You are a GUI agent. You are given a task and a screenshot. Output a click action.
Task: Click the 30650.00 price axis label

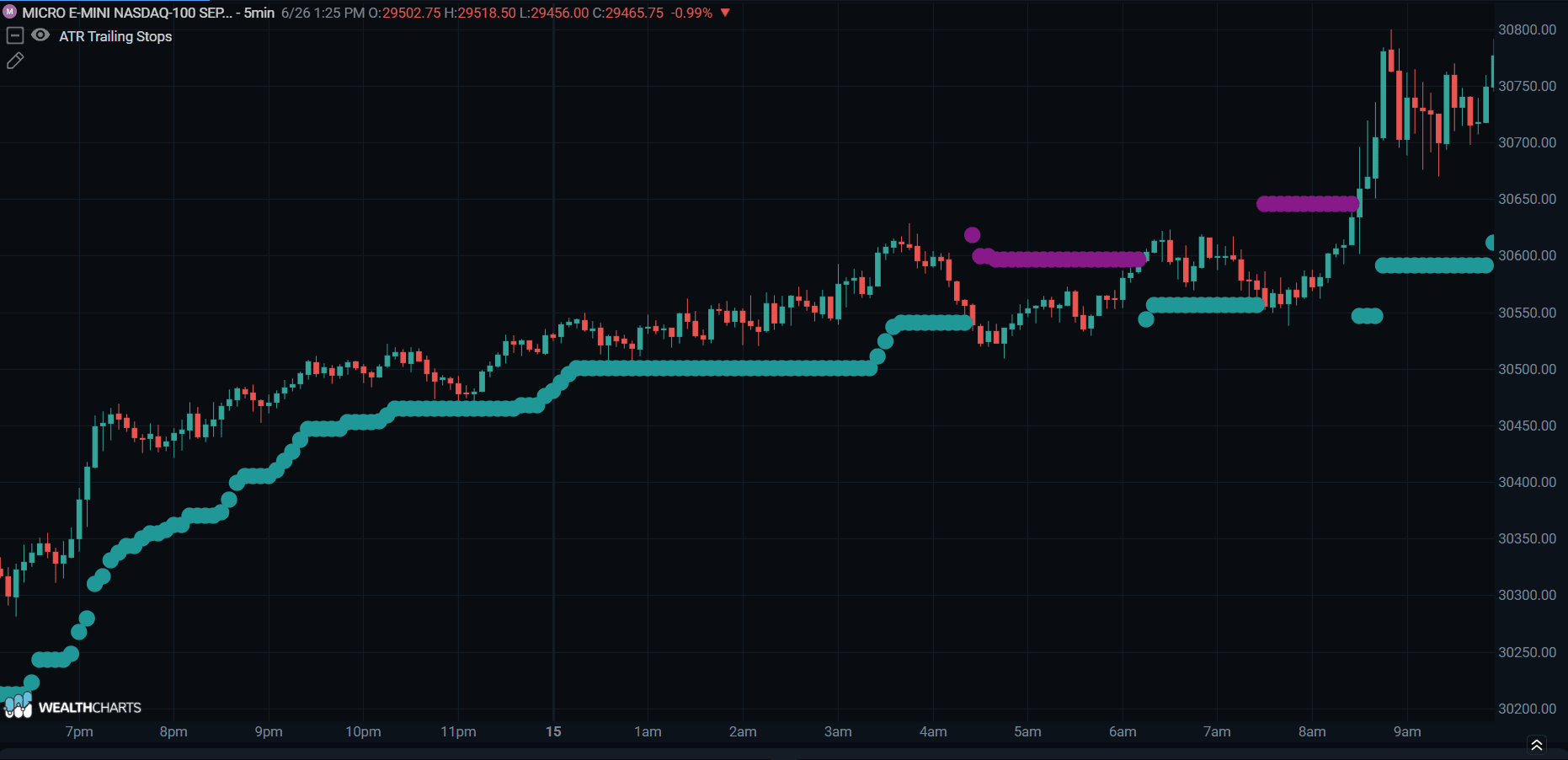[x=1527, y=199]
